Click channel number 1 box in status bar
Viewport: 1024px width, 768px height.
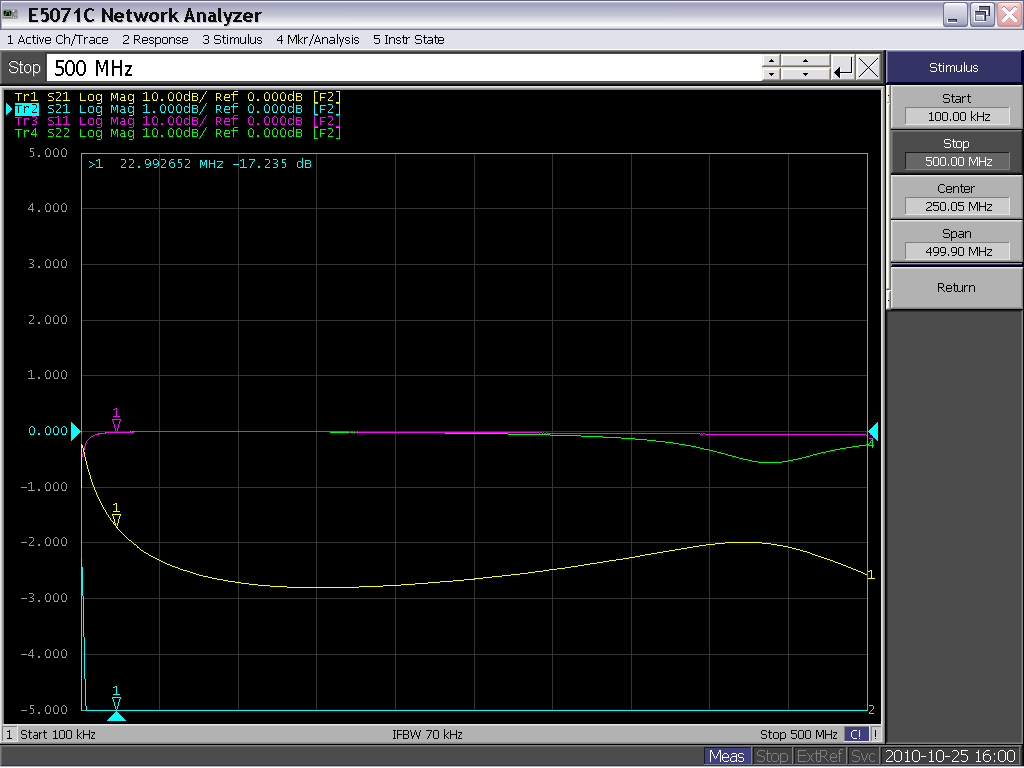(9, 735)
